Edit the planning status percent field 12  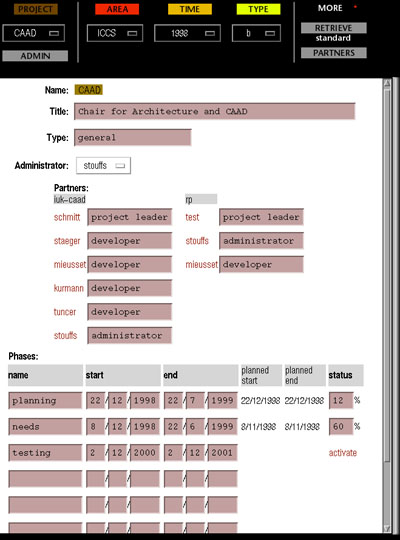click(341, 401)
